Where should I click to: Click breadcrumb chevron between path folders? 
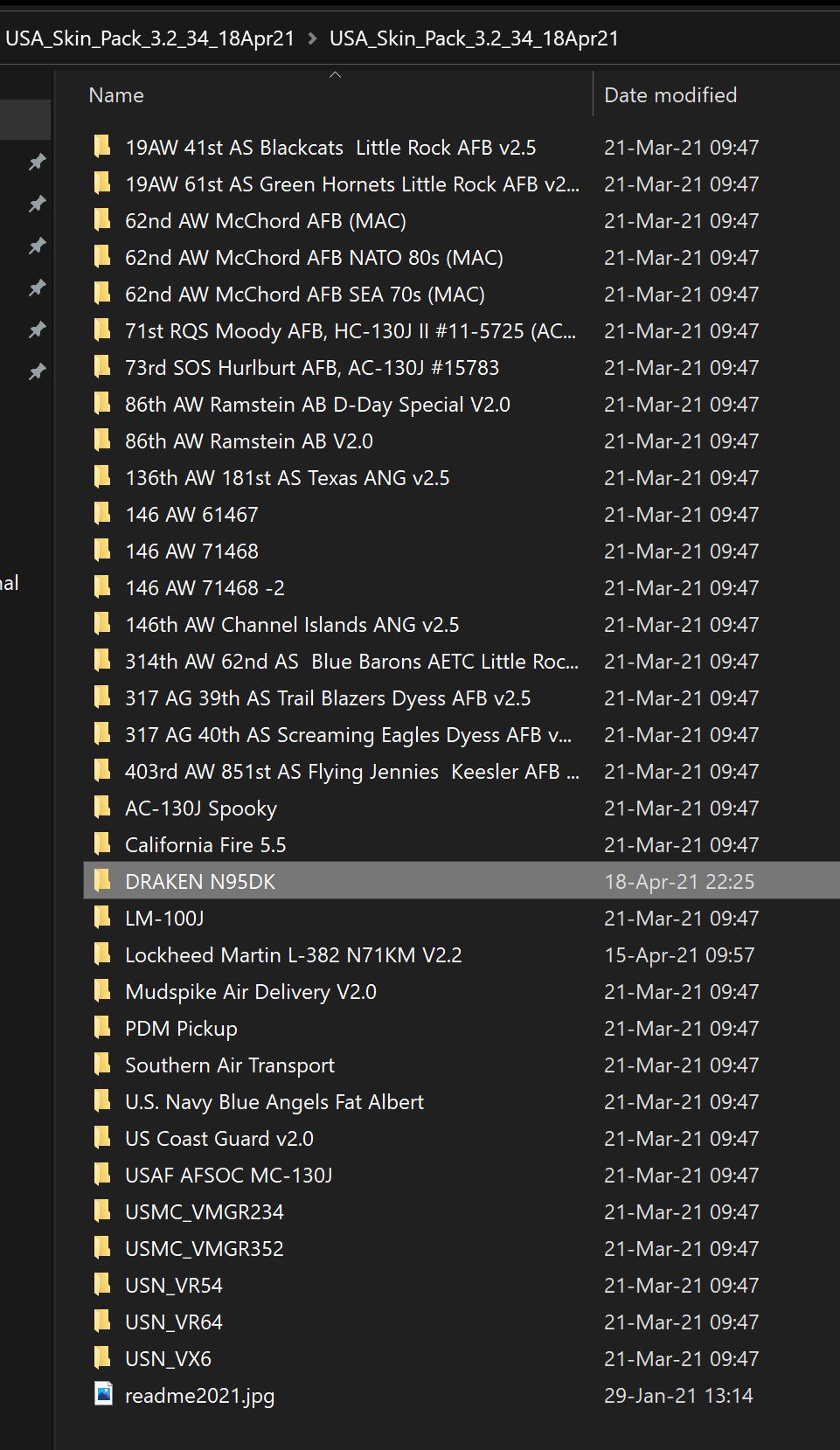(312, 38)
